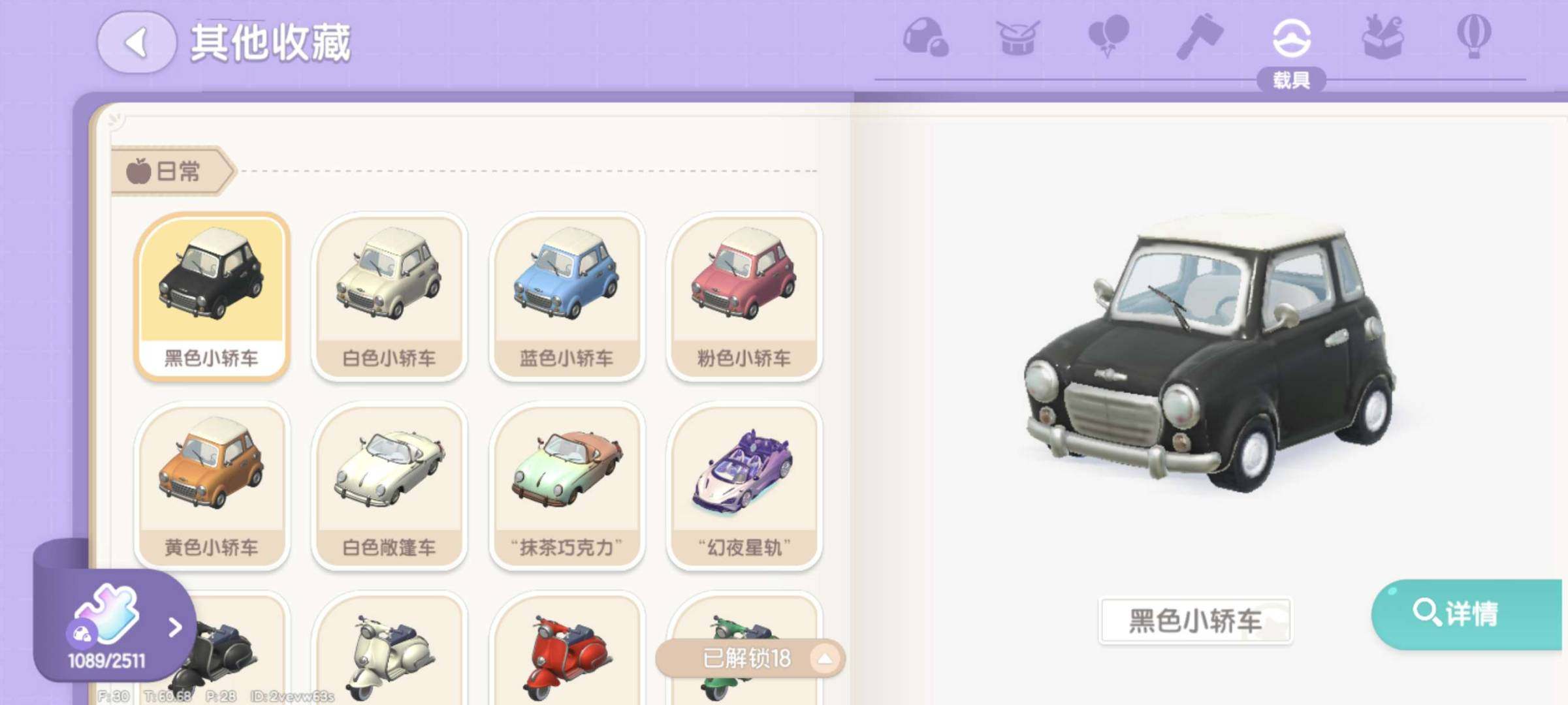This screenshot has height=705, width=1568.
Task: Select the 蓝色小轿车 blue car
Action: coord(567,297)
